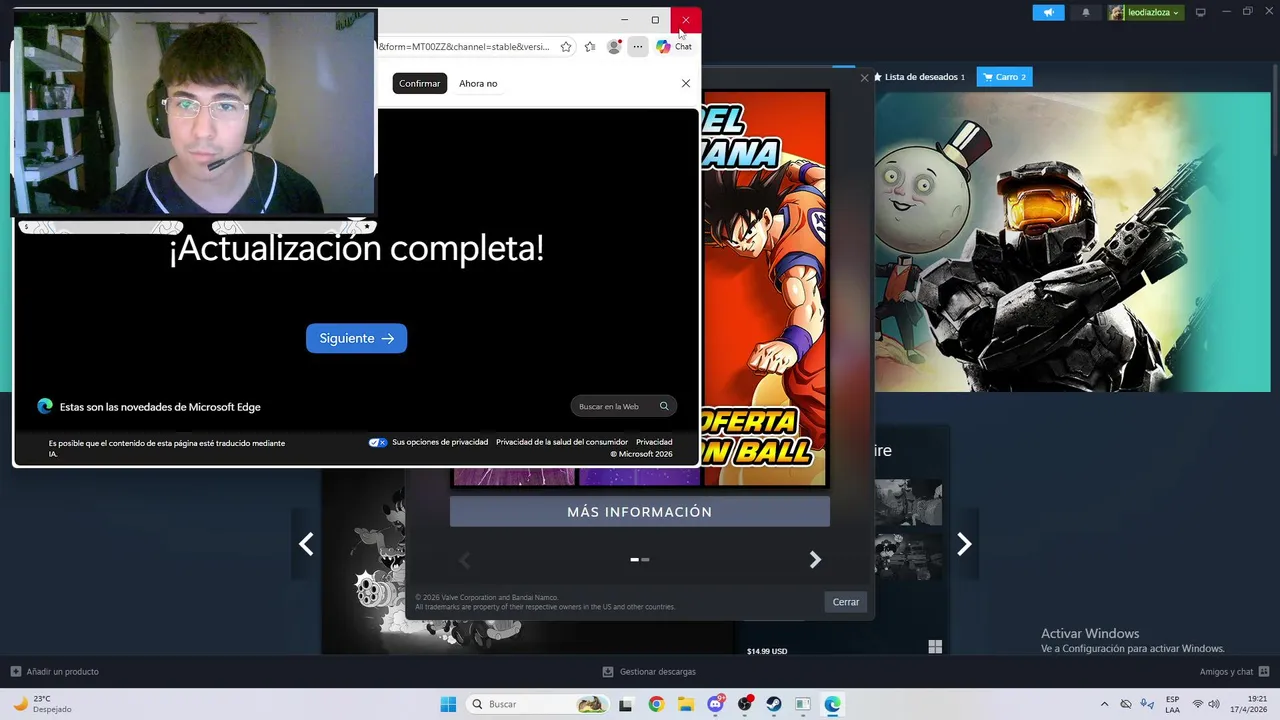This screenshot has width=1280, height=720.
Task: Open Steam notifications bell
Action: 1086,12
